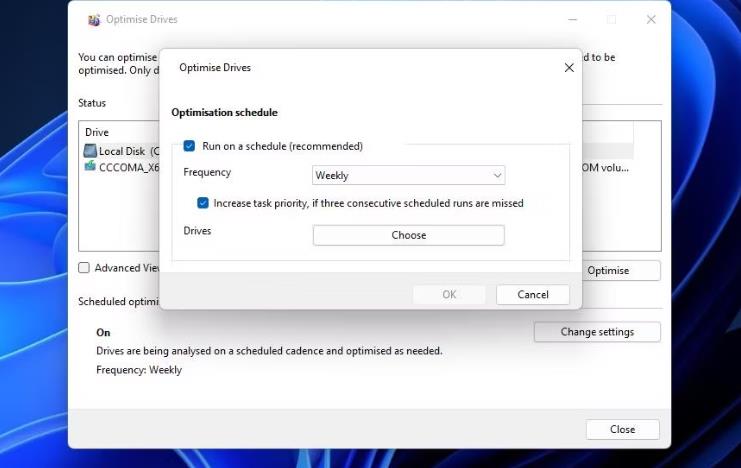The width and height of the screenshot is (741, 468).
Task: Click the greyed OK button
Action: click(449, 295)
